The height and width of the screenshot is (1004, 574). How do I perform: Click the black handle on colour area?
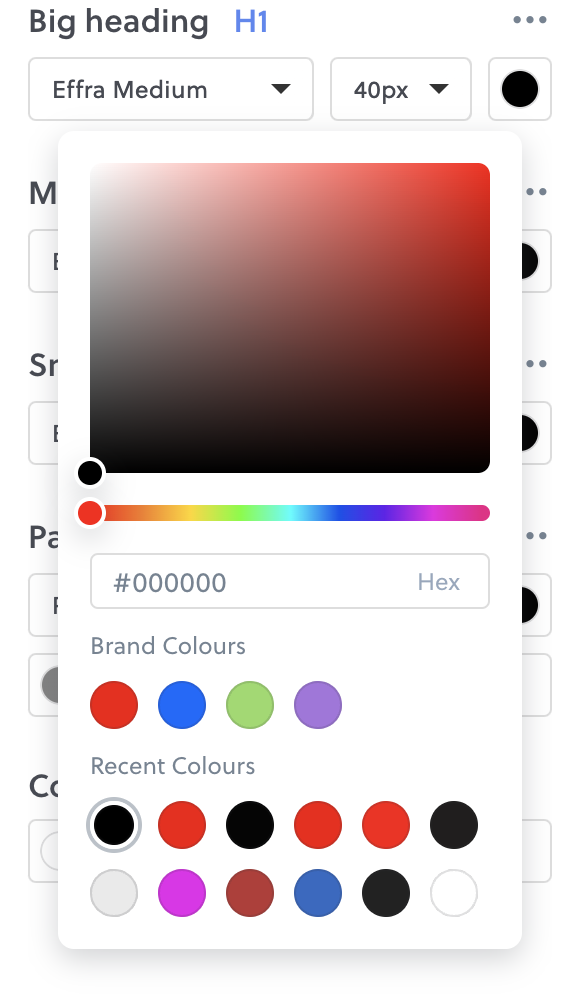point(90,473)
